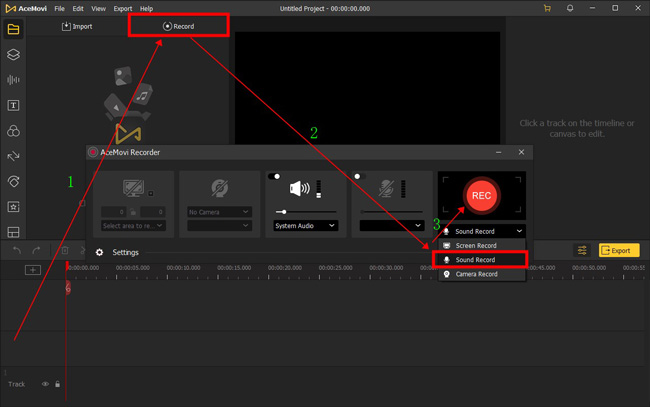Open the File menu
The height and width of the screenshot is (407, 650).
[59, 8]
